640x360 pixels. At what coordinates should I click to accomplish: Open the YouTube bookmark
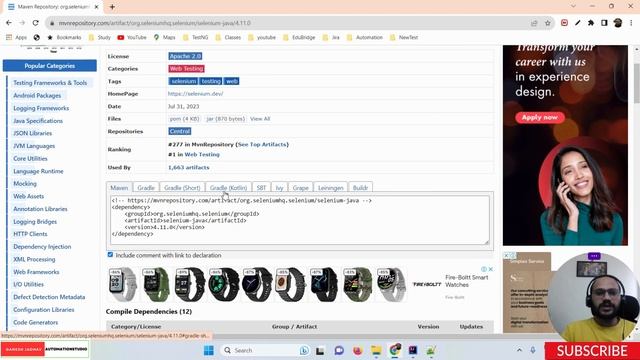tap(132, 37)
